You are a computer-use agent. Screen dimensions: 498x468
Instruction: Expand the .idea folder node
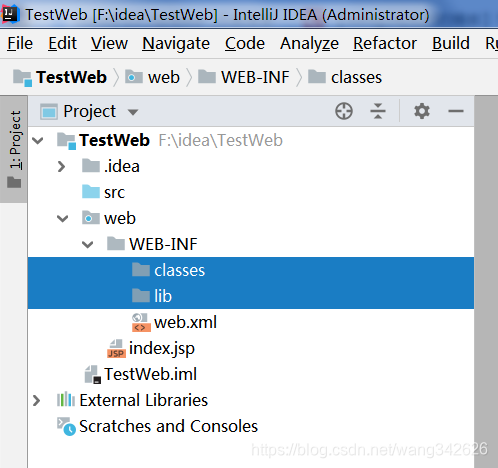click(x=61, y=166)
